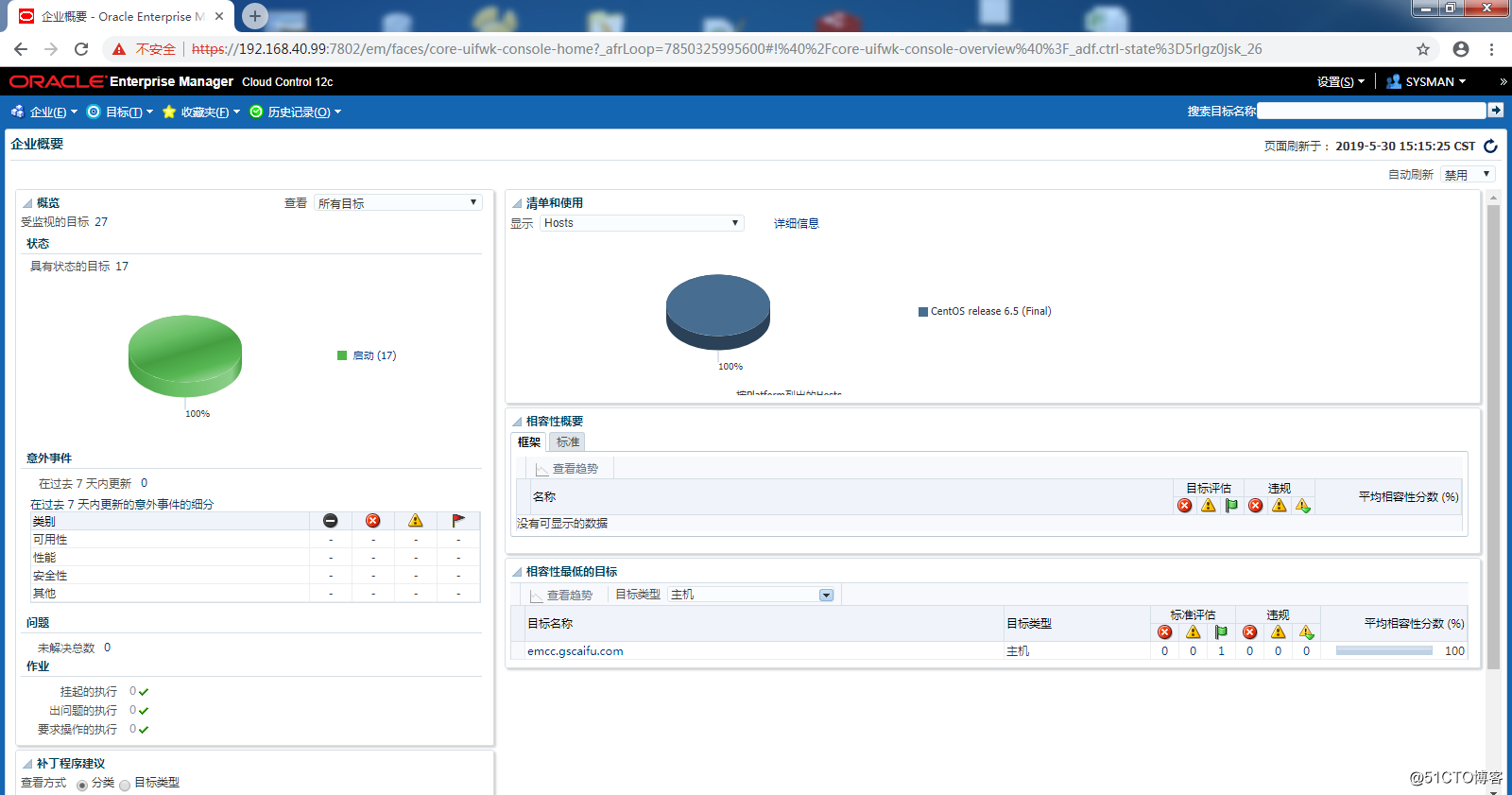Click the 要求操作的执行 job count
This screenshot has width=1512, height=795.
point(133,730)
